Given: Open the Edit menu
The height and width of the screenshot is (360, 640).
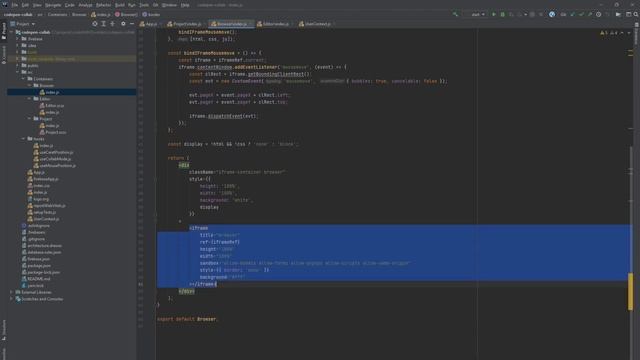Looking at the screenshot, I should (25, 5).
